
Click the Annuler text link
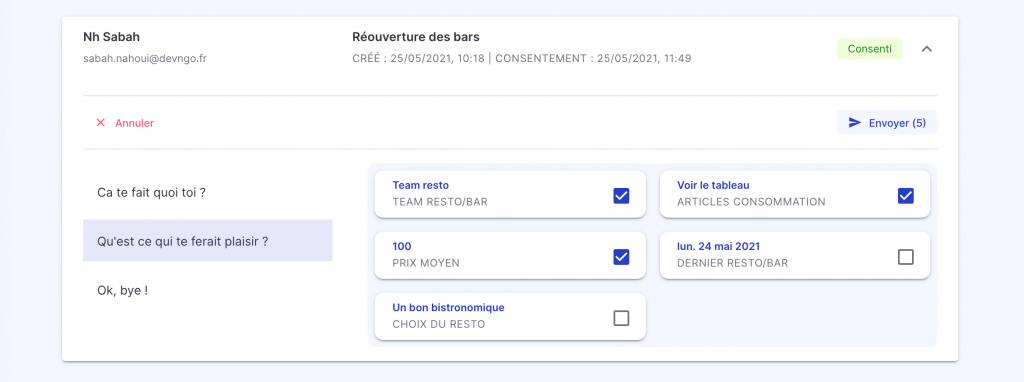pos(135,123)
